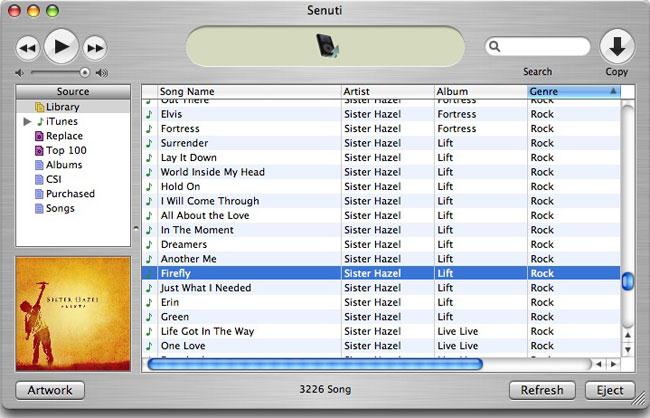This screenshot has height=418, width=650.
Task: Copy selected songs with the Copy arrow
Action: click(617, 46)
